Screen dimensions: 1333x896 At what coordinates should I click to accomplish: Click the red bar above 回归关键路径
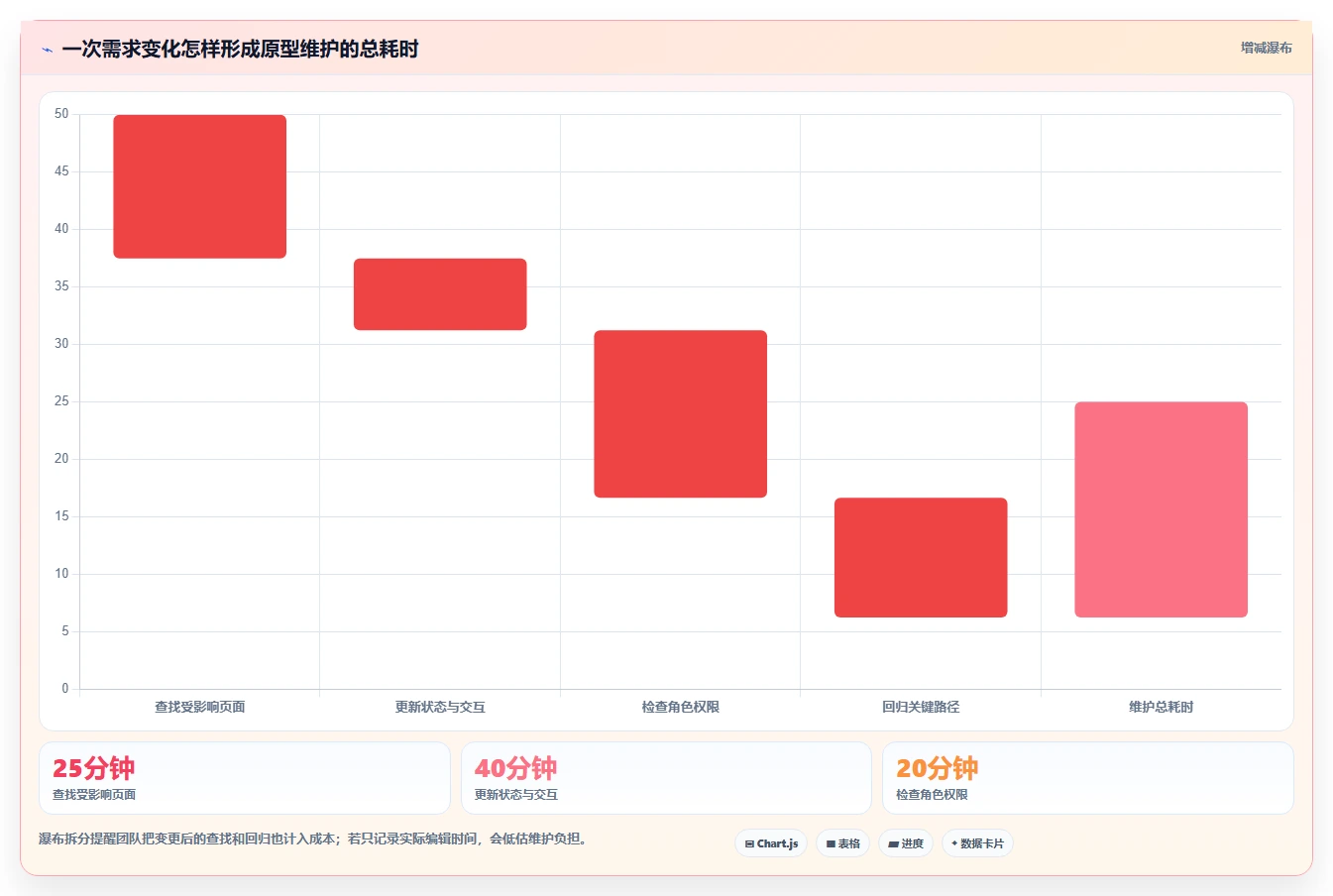(x=921, y=557)
